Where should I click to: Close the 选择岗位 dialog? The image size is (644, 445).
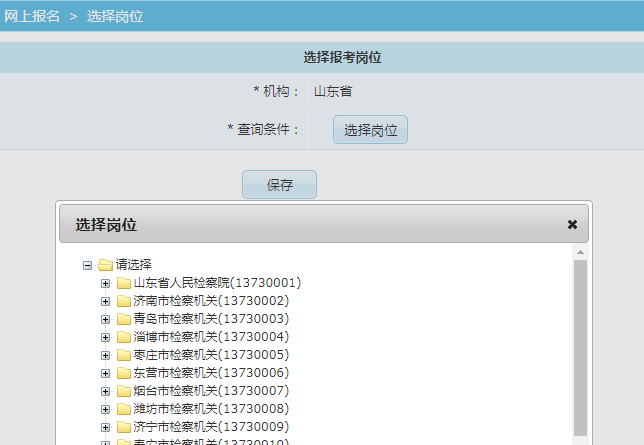572,224
